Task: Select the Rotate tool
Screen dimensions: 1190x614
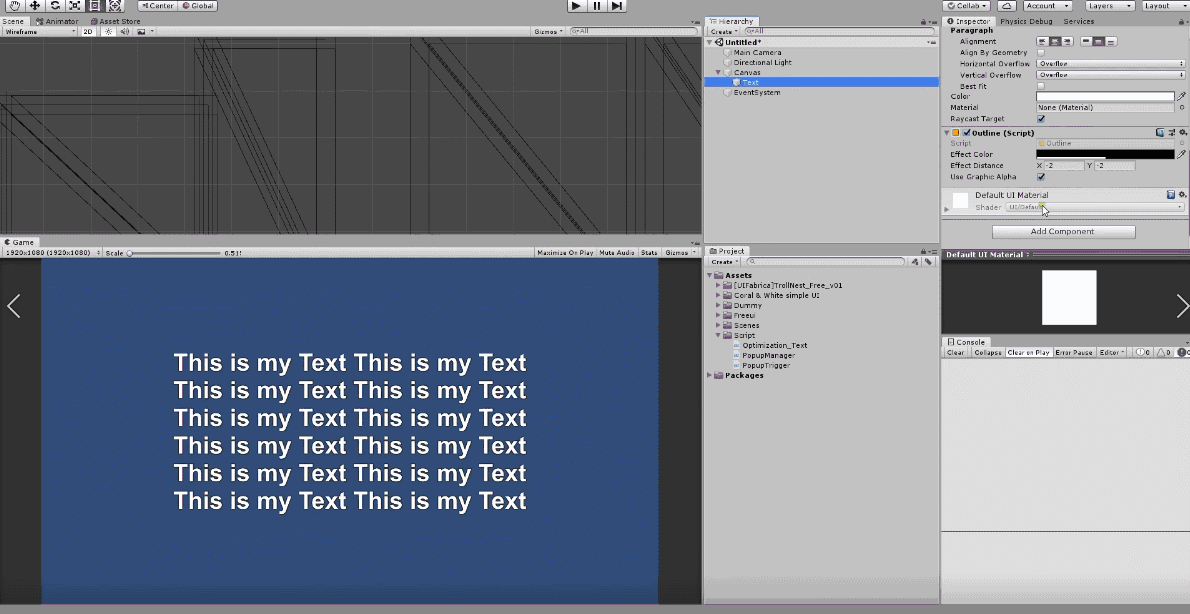Action: pos(55,5)
